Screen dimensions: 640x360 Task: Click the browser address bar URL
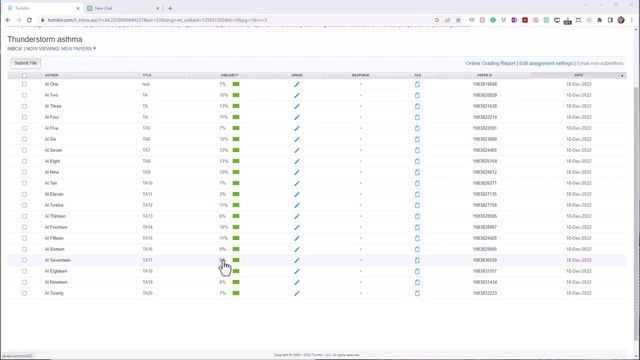tap(157, 20)
